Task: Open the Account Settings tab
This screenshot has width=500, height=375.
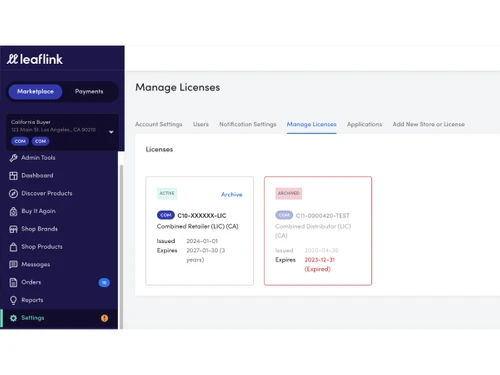Action: [x=159, y=124]
